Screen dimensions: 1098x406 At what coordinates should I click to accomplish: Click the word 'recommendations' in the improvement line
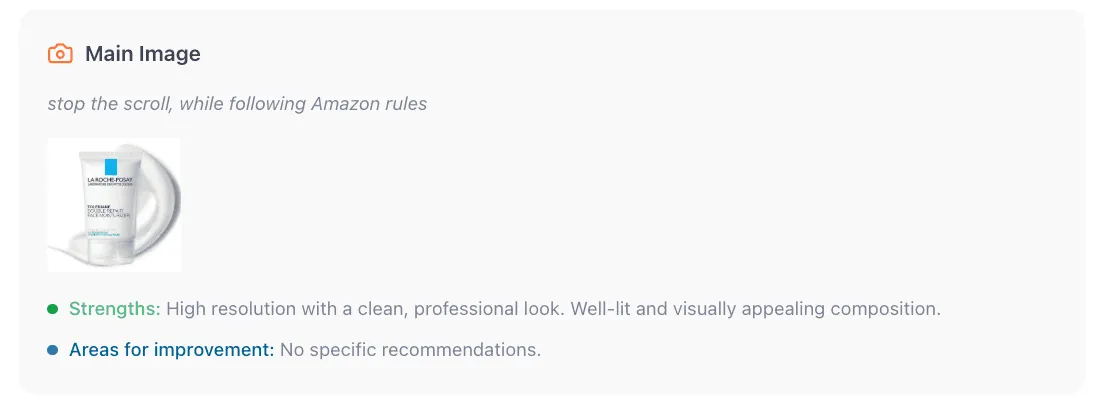coord(472,351)
